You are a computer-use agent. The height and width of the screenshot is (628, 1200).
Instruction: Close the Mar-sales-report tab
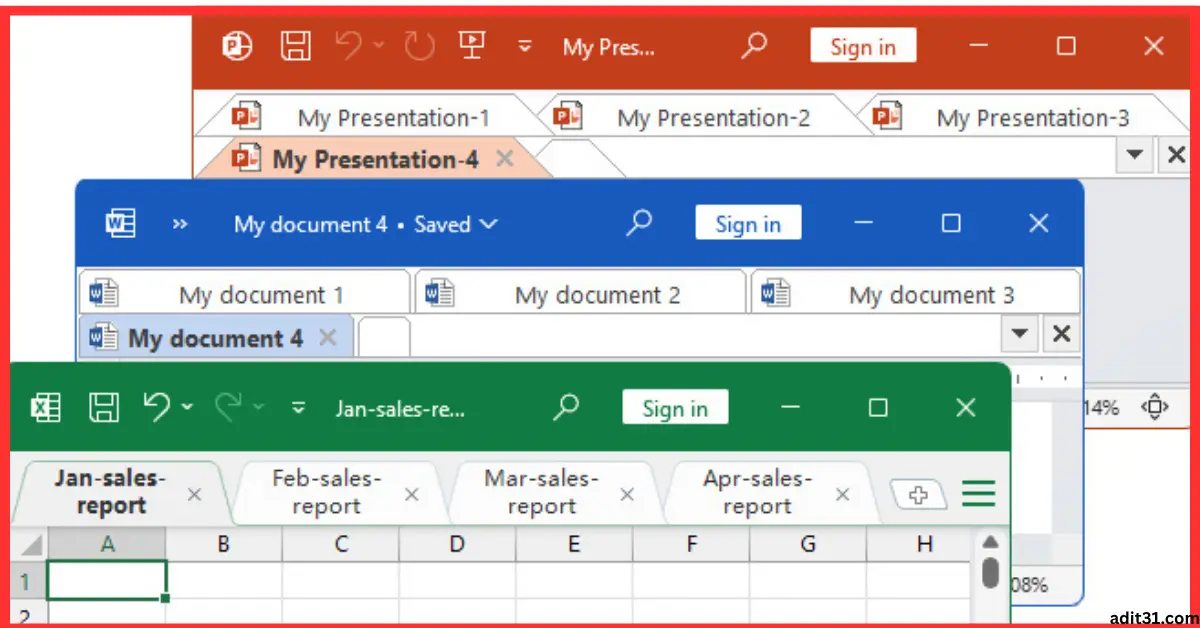click(x=627, y=494)
